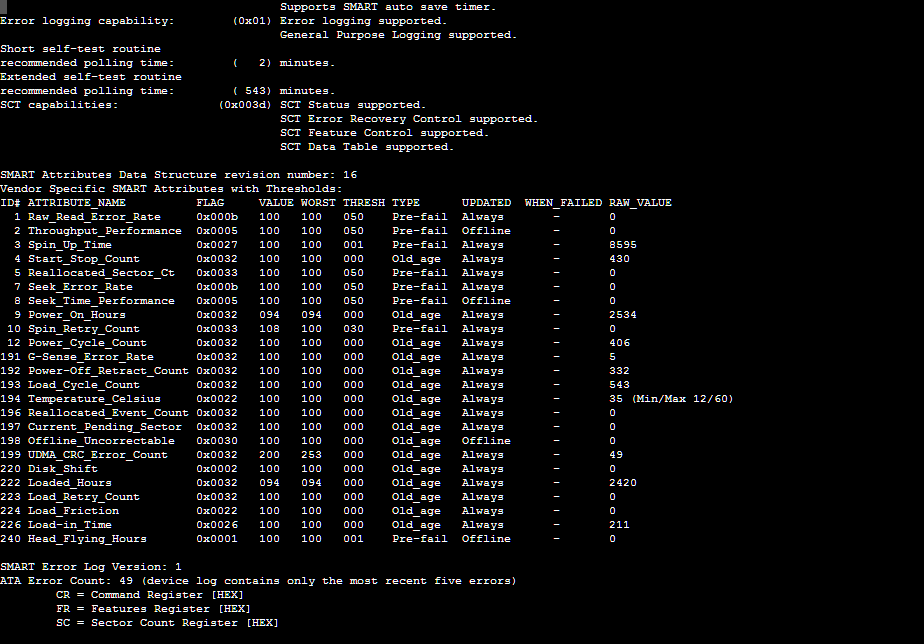This screenshot has height=644, width=924.
Task: Click Seek_Error_Rate attribute name
Action: coord(80,287)
